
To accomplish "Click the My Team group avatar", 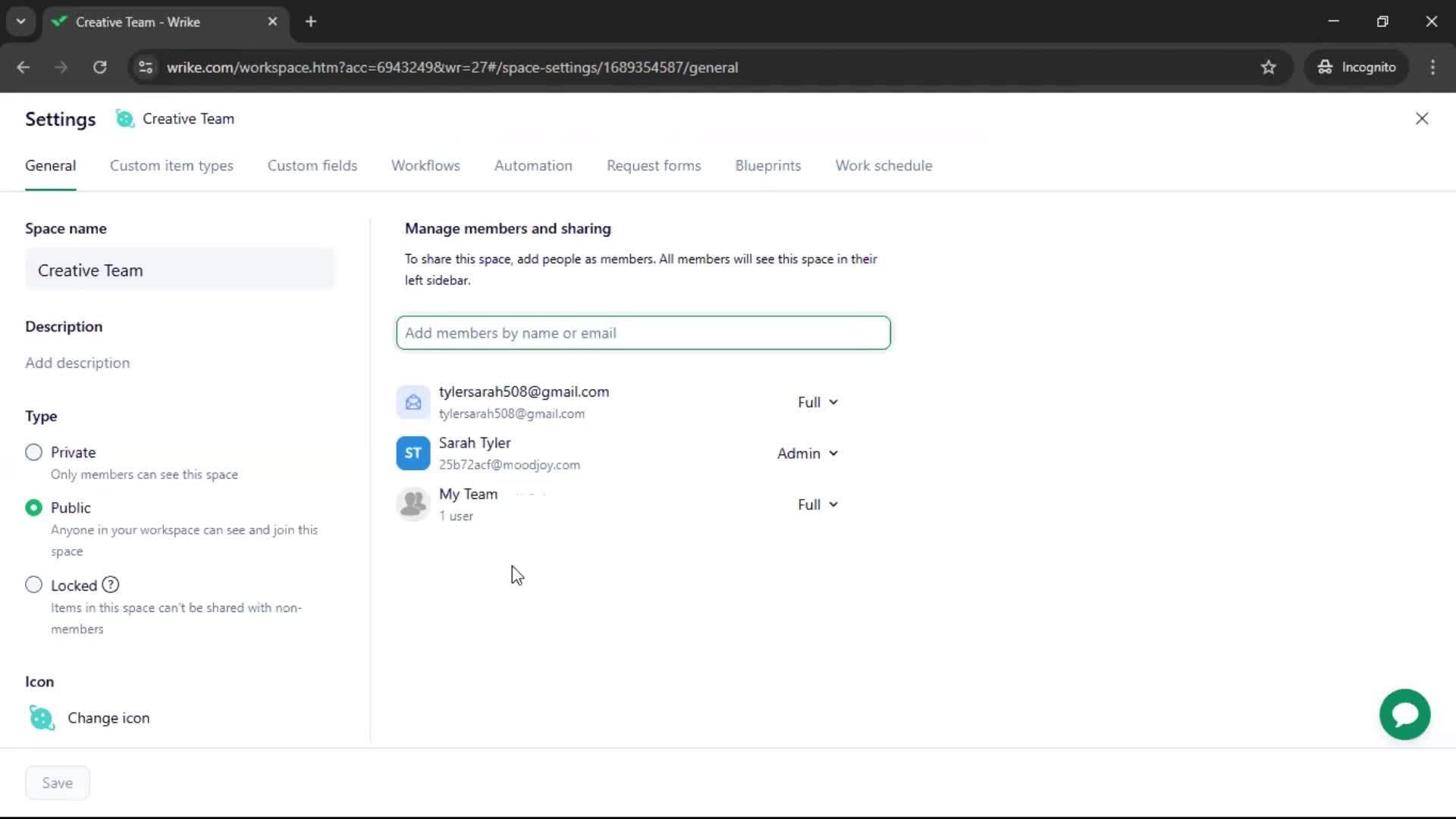I will coord(413,504).
